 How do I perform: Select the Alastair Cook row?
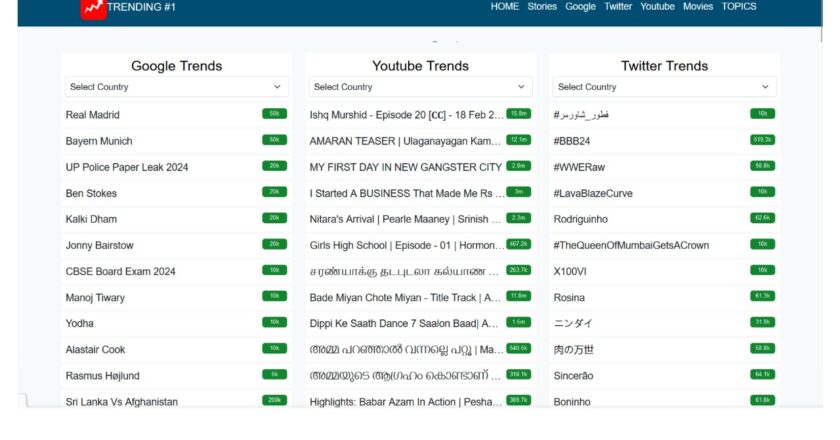click(177, 349)
